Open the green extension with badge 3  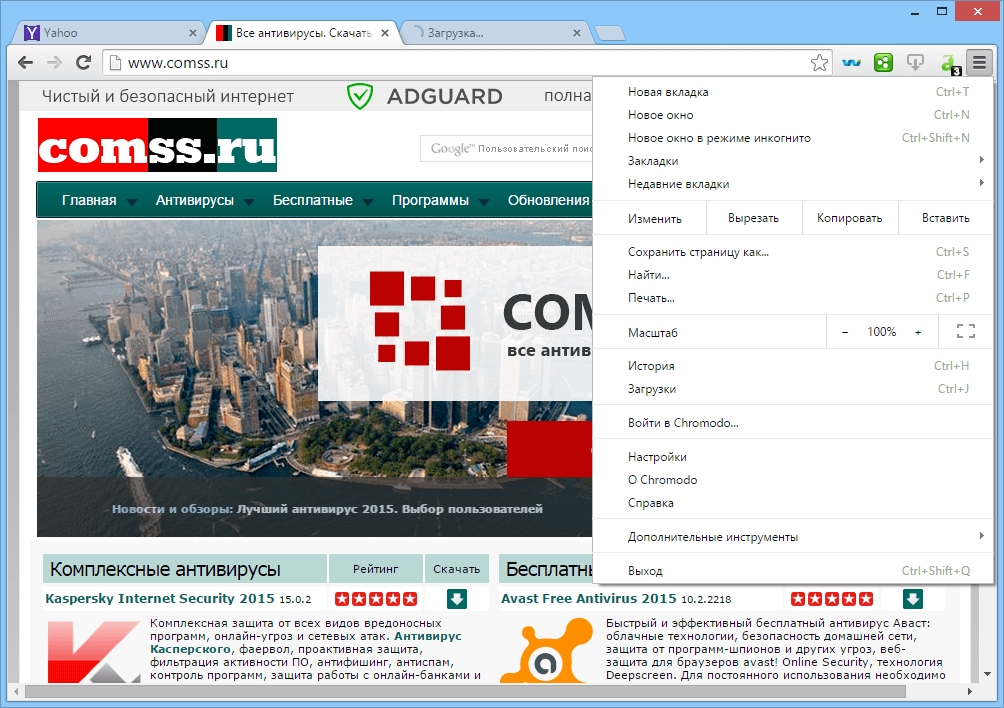tap(950, 63)
